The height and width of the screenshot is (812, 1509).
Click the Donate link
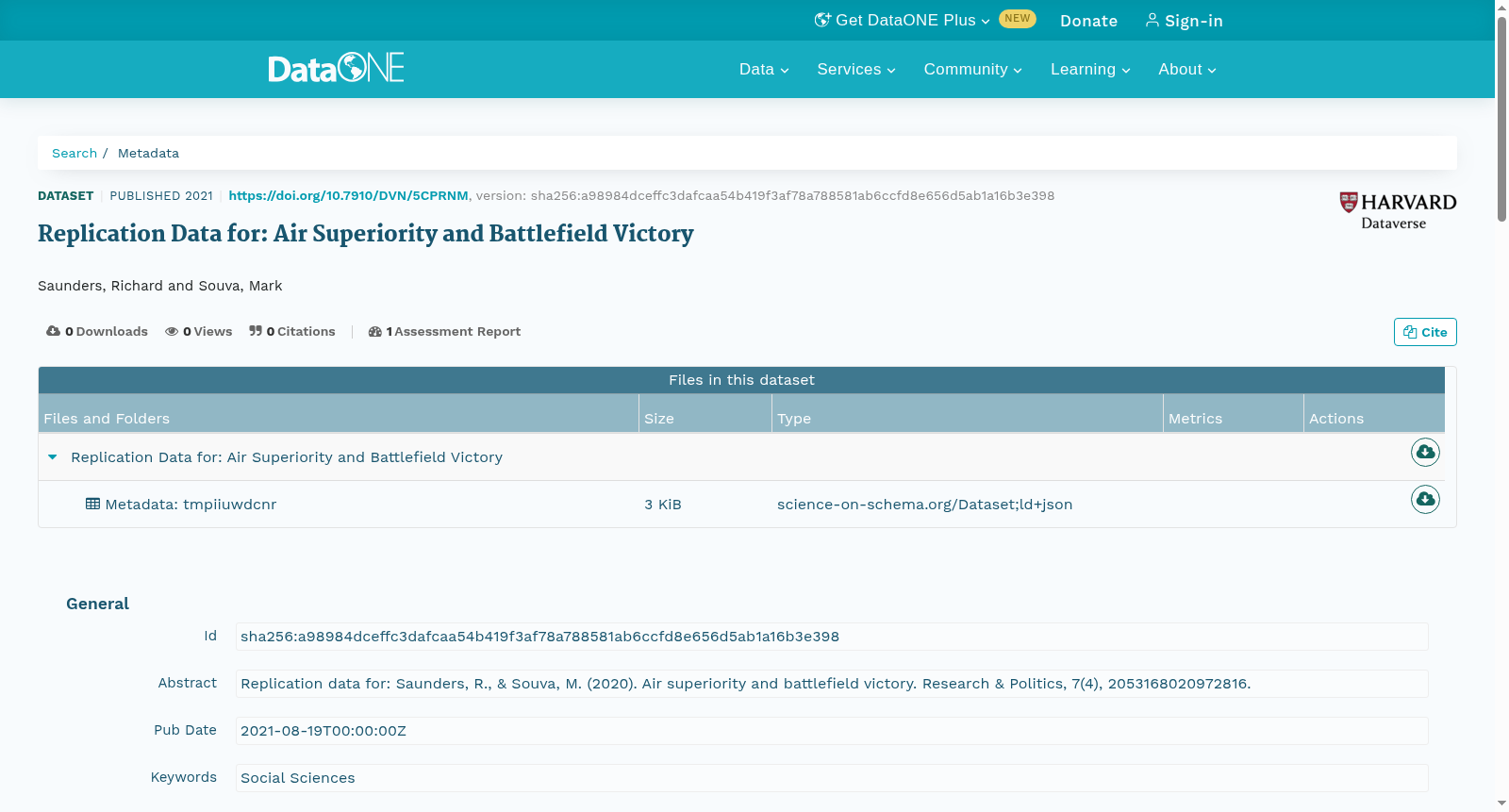coord(1088,21)
